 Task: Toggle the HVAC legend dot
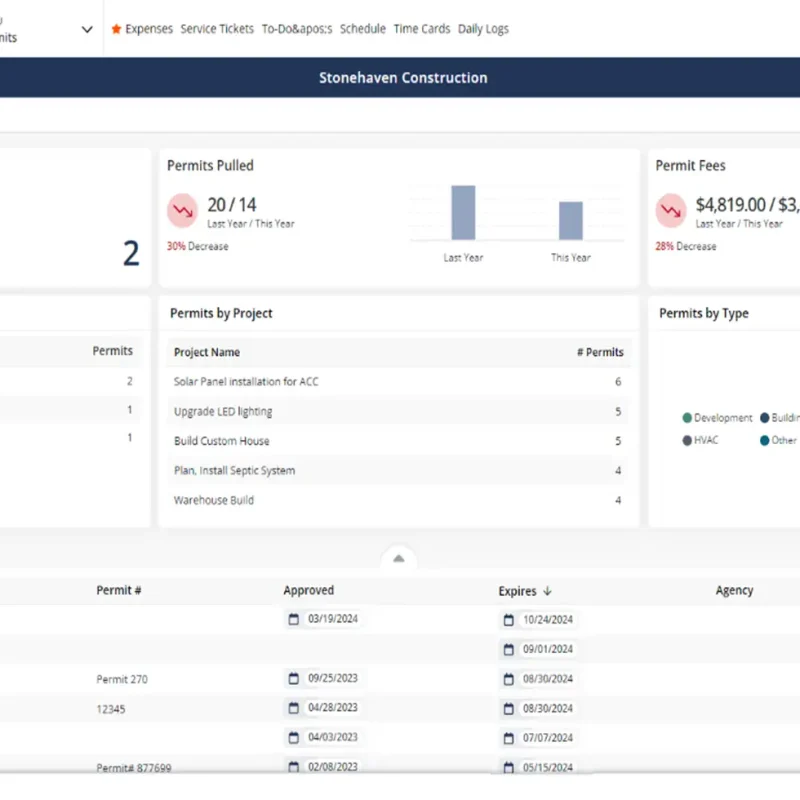click(x=687, y=440)
